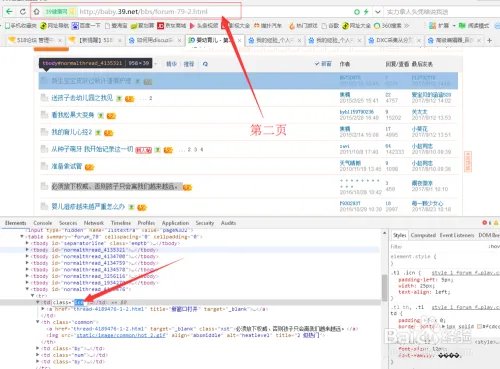Open the 百度一下 bookmark

click(x=86, y=26)
